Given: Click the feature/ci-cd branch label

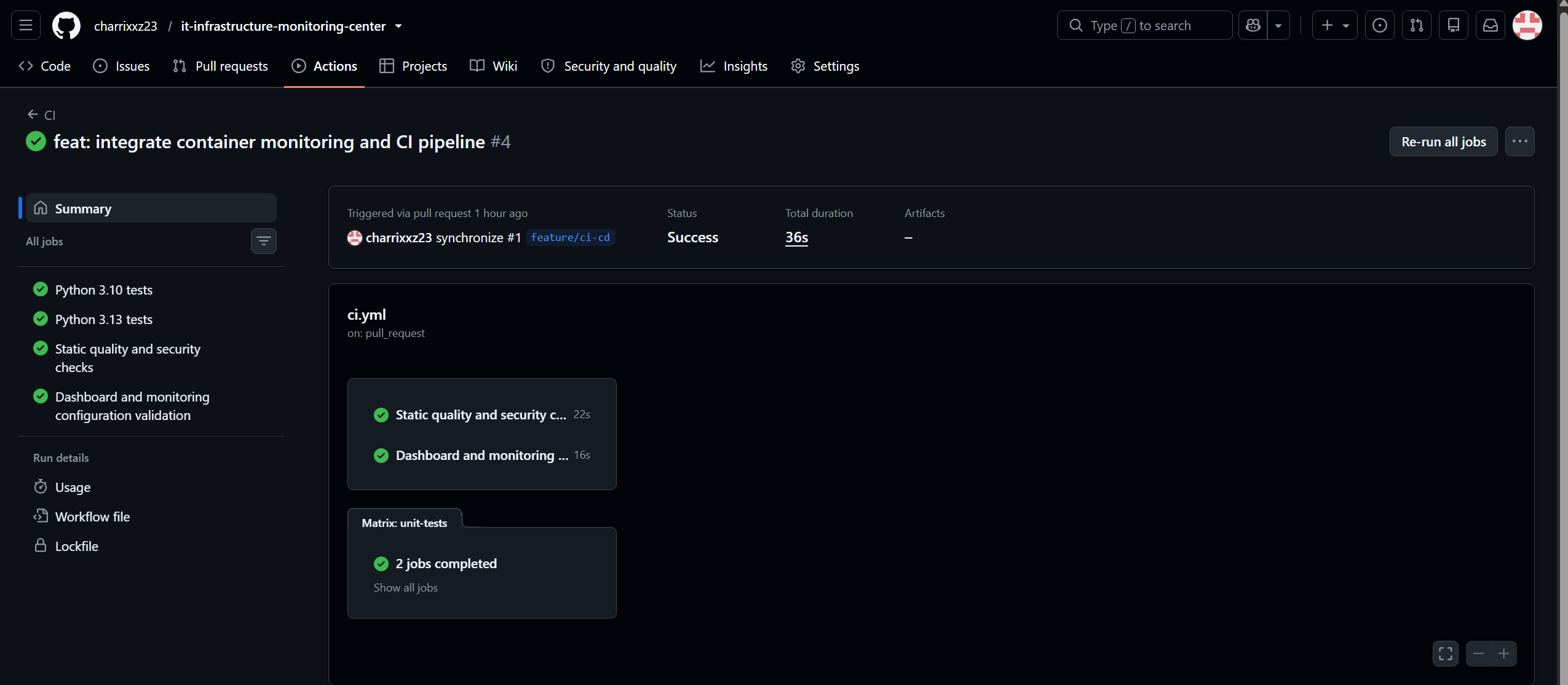Looking at the screenshot, I should [x=570, y=237].
